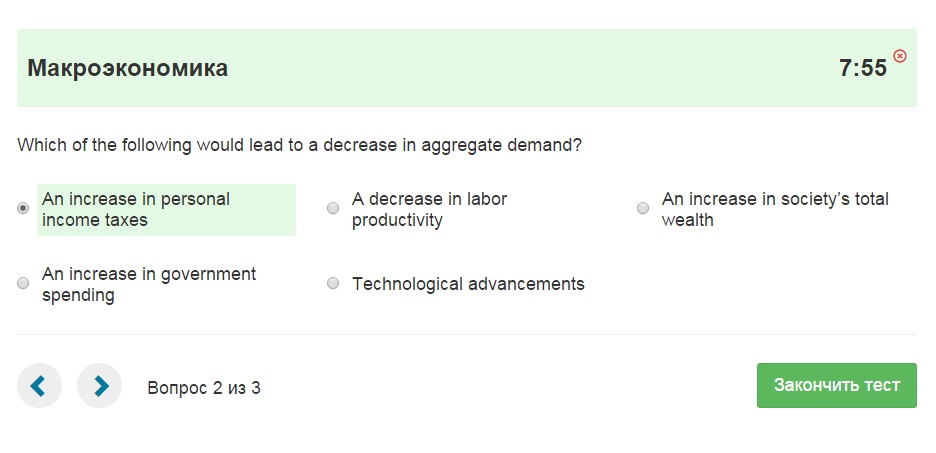Select the 'Technological advancements' radio button
The height and width of the screenshot is (453, 936).
(333, 284)
